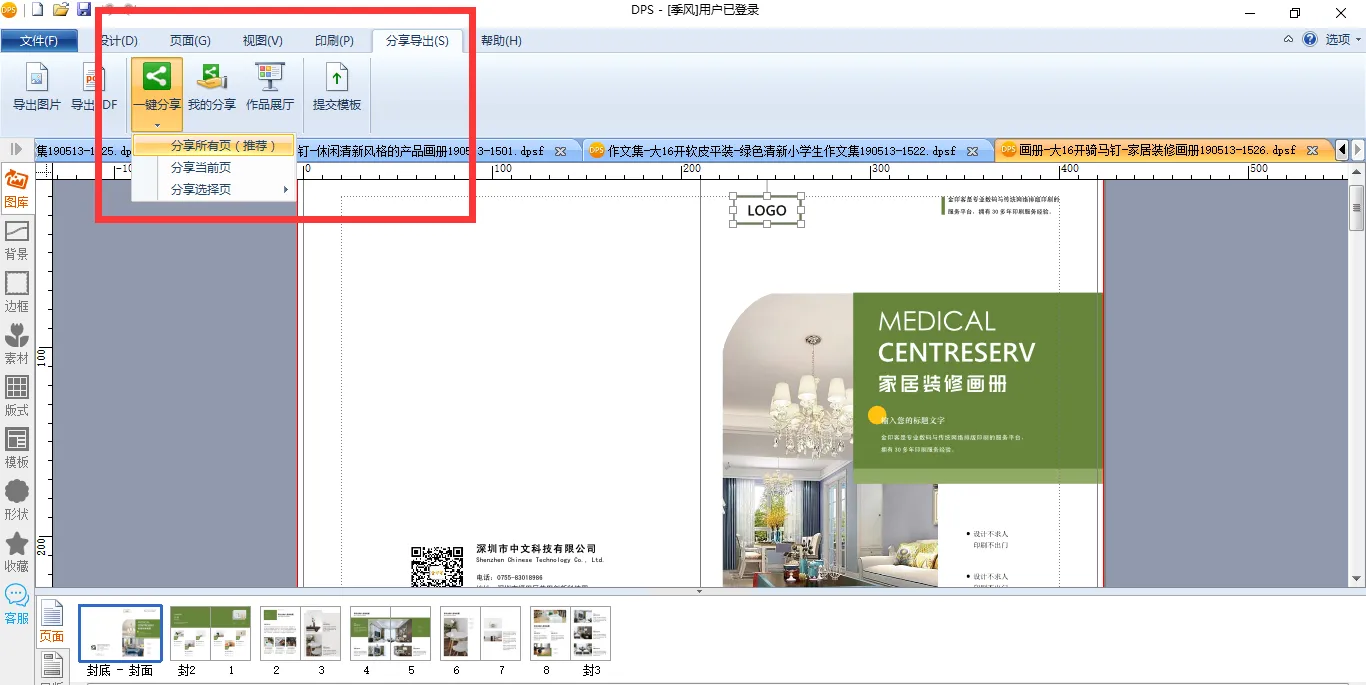Open the 客服 customer service chat

[x=17, y=605]
